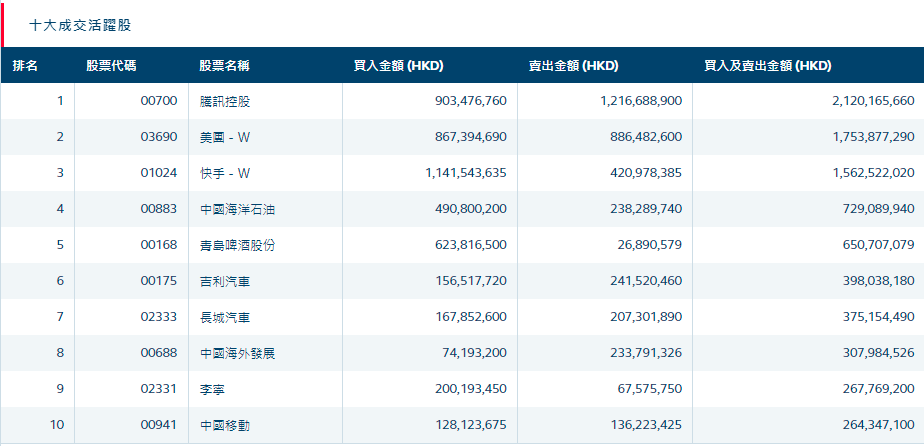Click buy amount 490,800,200
Viewport: 924px width, 446px height.
point(471,209)
